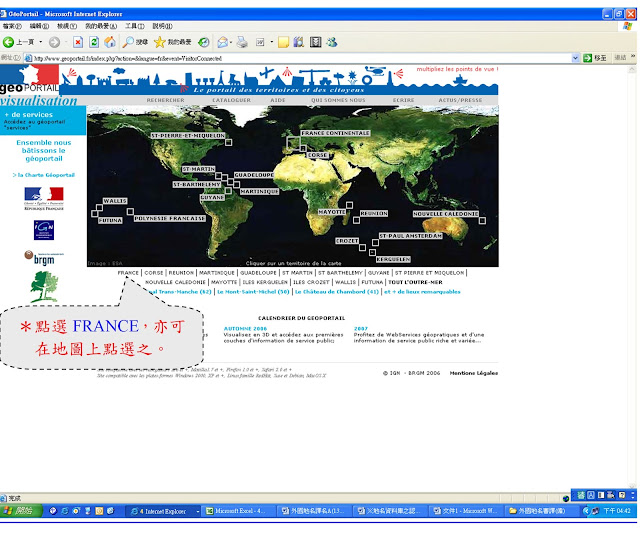640x533 pixels.
Task: Select the CORSE label on the map
Action: point(318,155)
